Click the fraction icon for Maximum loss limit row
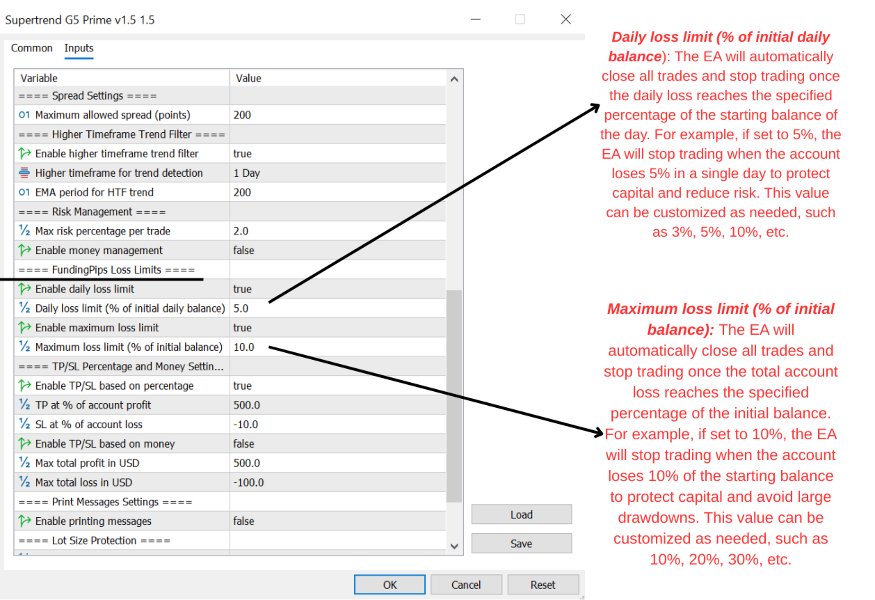This screenshot has height=600, width=875. (24, 347)
